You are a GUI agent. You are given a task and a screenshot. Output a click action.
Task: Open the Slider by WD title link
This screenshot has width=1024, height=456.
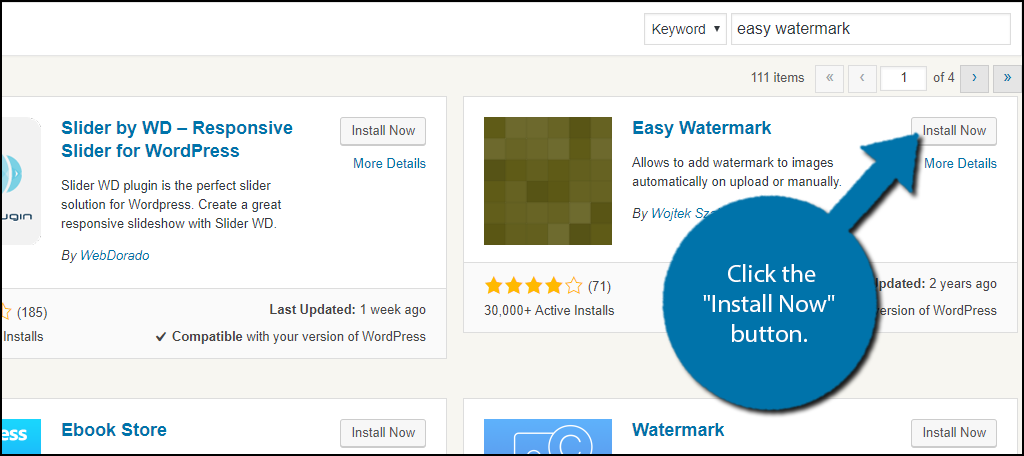click(177, 139)
